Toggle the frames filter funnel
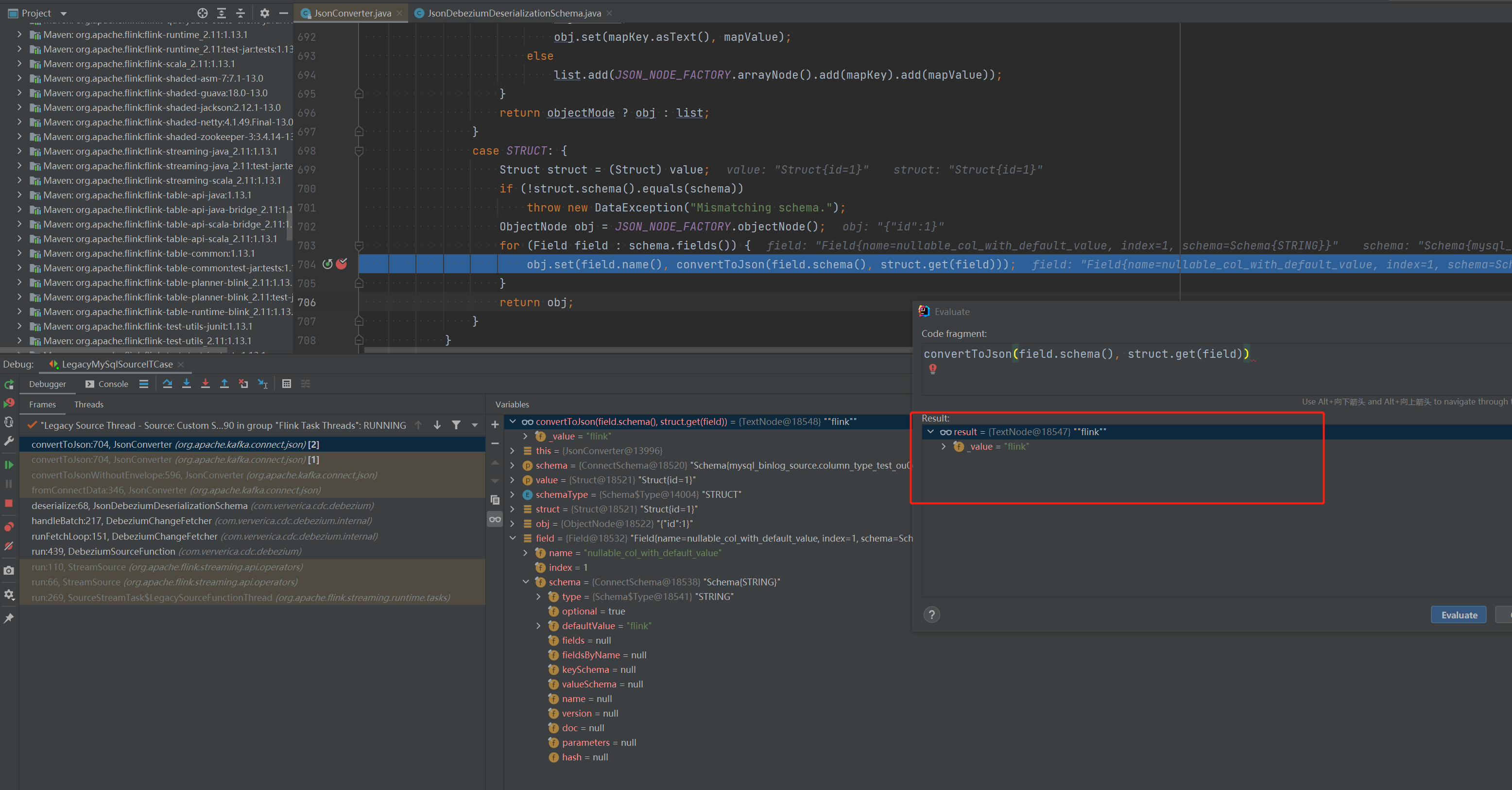 pos(457,425)
